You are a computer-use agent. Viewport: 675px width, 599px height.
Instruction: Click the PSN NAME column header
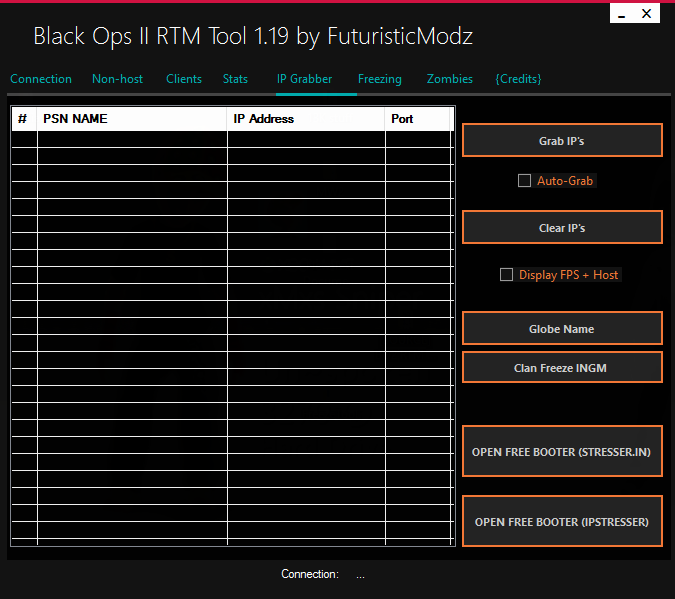[x=132, y=119]
